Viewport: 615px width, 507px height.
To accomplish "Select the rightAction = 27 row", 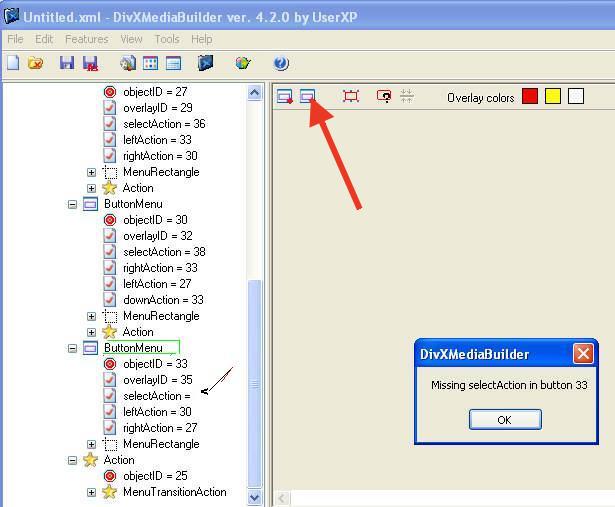I will (160, 428).
